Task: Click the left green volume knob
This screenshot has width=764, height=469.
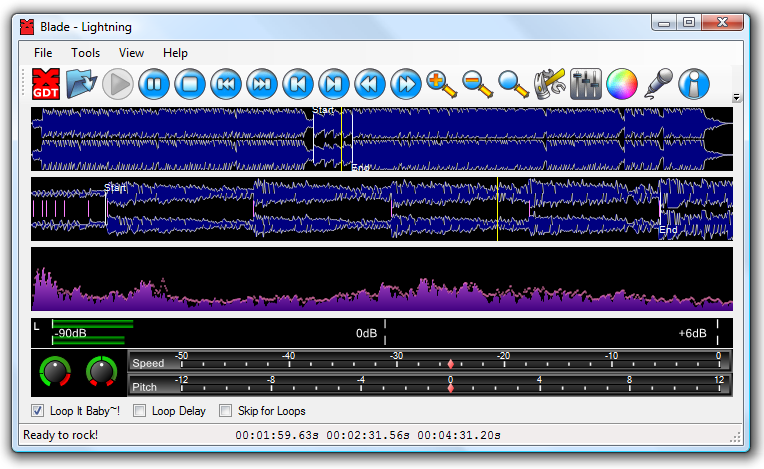Action: (55, 372)
